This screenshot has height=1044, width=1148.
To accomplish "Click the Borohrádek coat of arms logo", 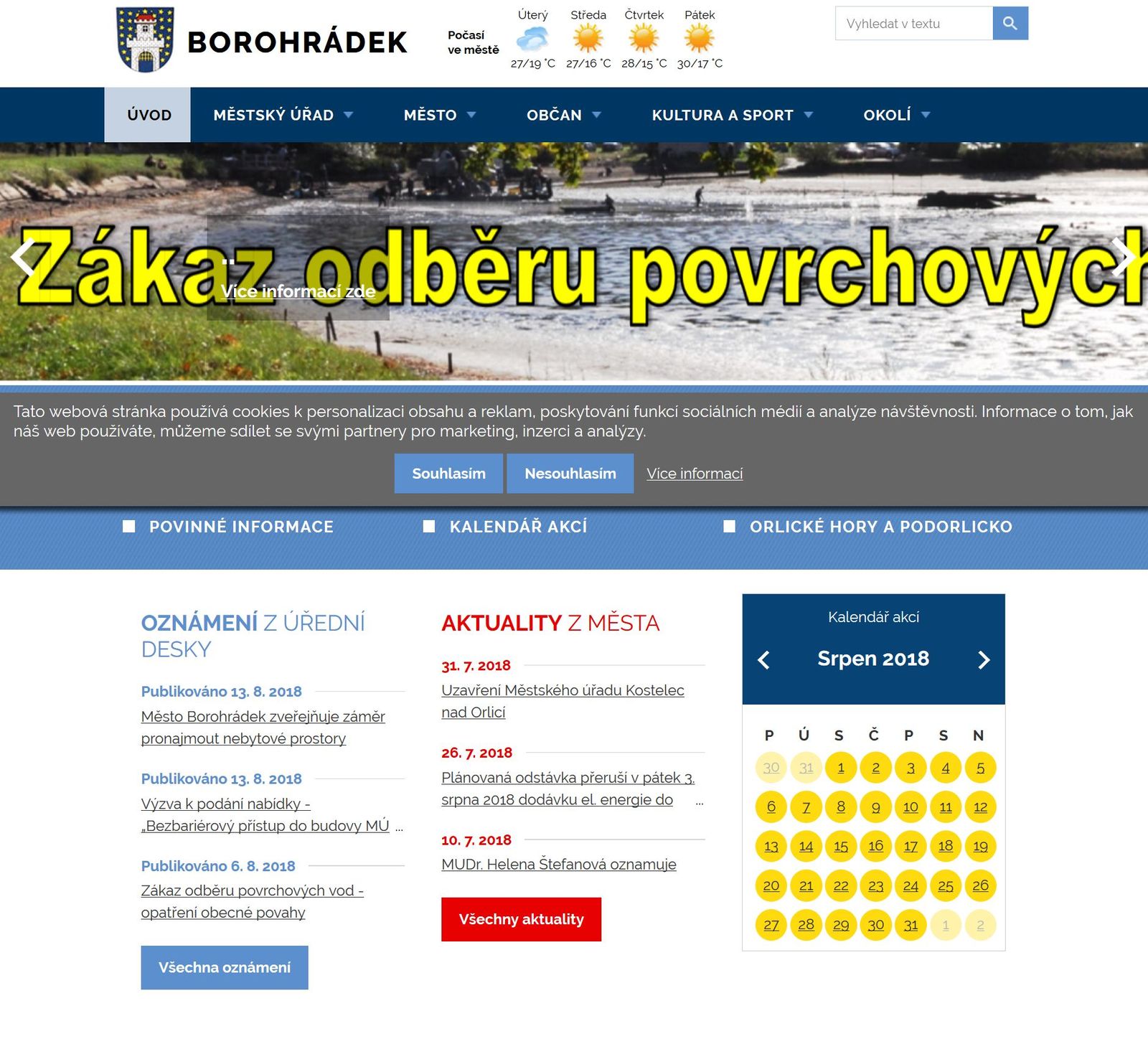I will pyautogui.click(x=146, y=40).
